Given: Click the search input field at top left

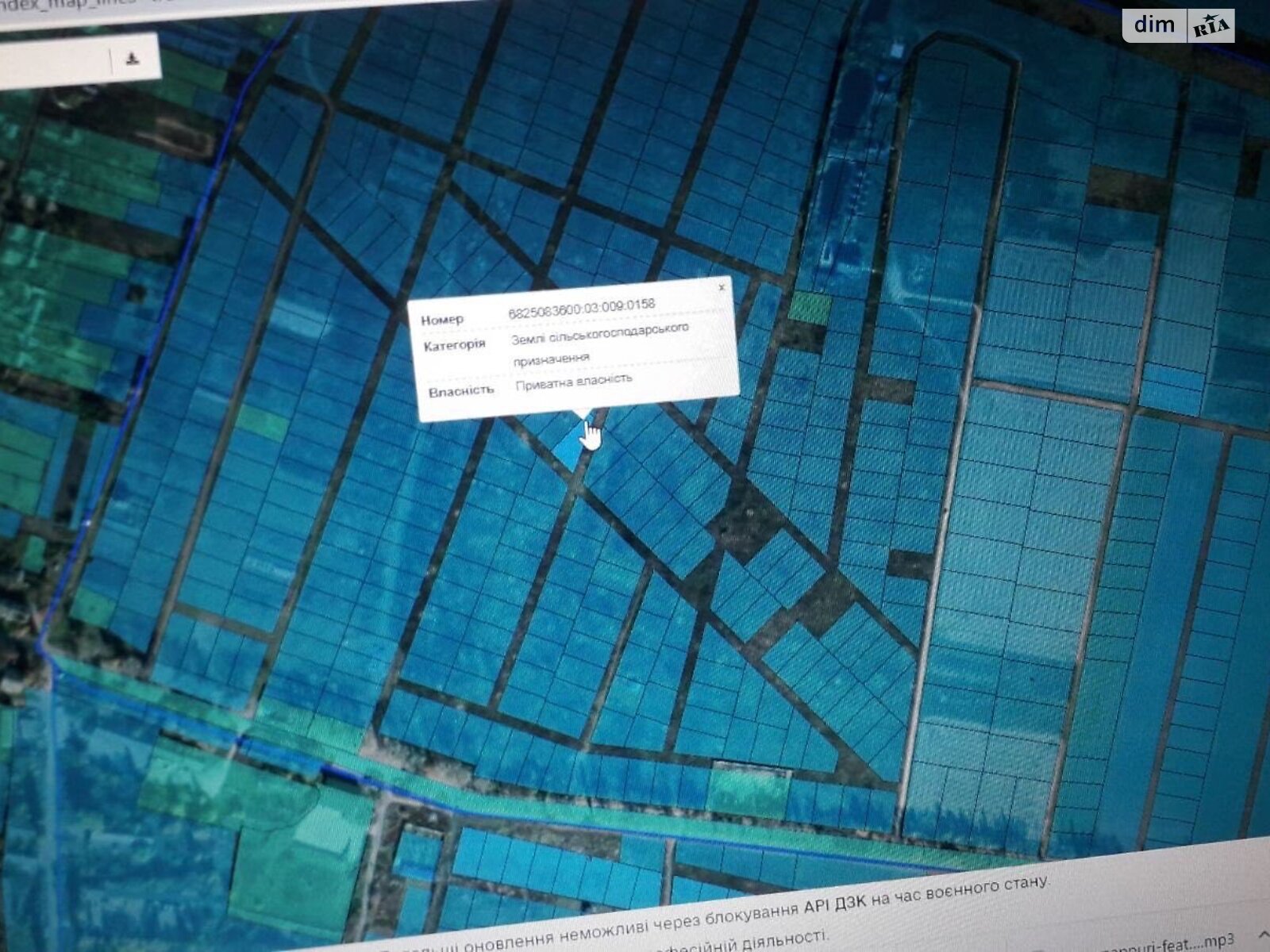Looking at the screenshot, I should tap(56, 63).
